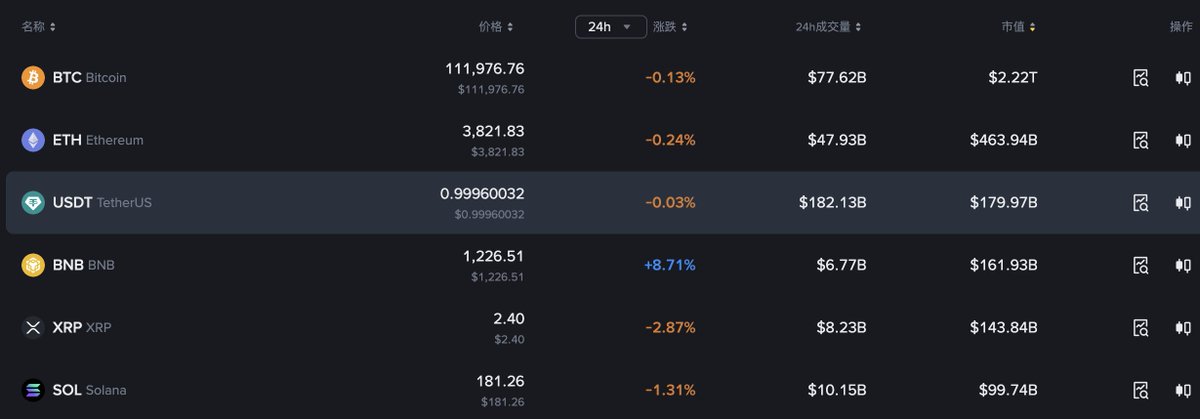Click the details icon in the USDT row
The image size is (1200, 419).
pyautogui.click(x=1141, y=202)
